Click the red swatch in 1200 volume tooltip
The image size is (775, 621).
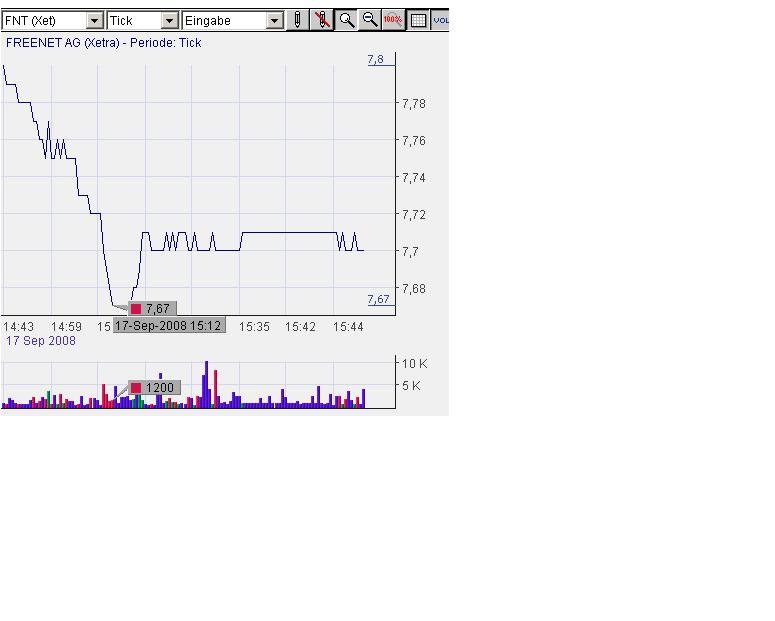(136, 388)
